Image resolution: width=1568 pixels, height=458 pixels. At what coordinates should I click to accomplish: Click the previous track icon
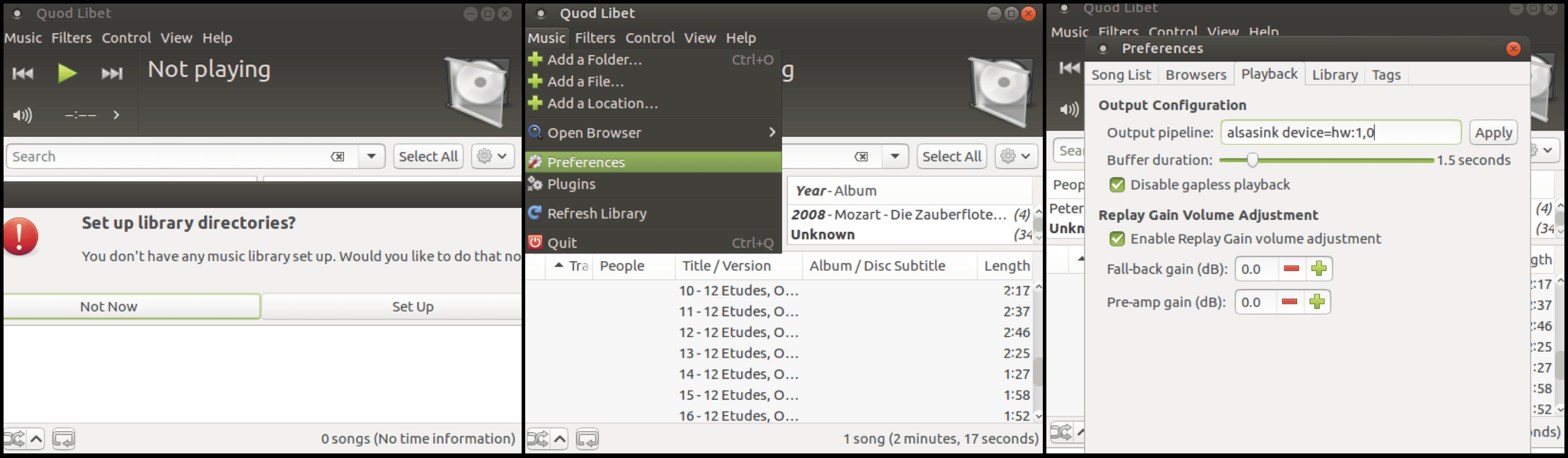23,74
